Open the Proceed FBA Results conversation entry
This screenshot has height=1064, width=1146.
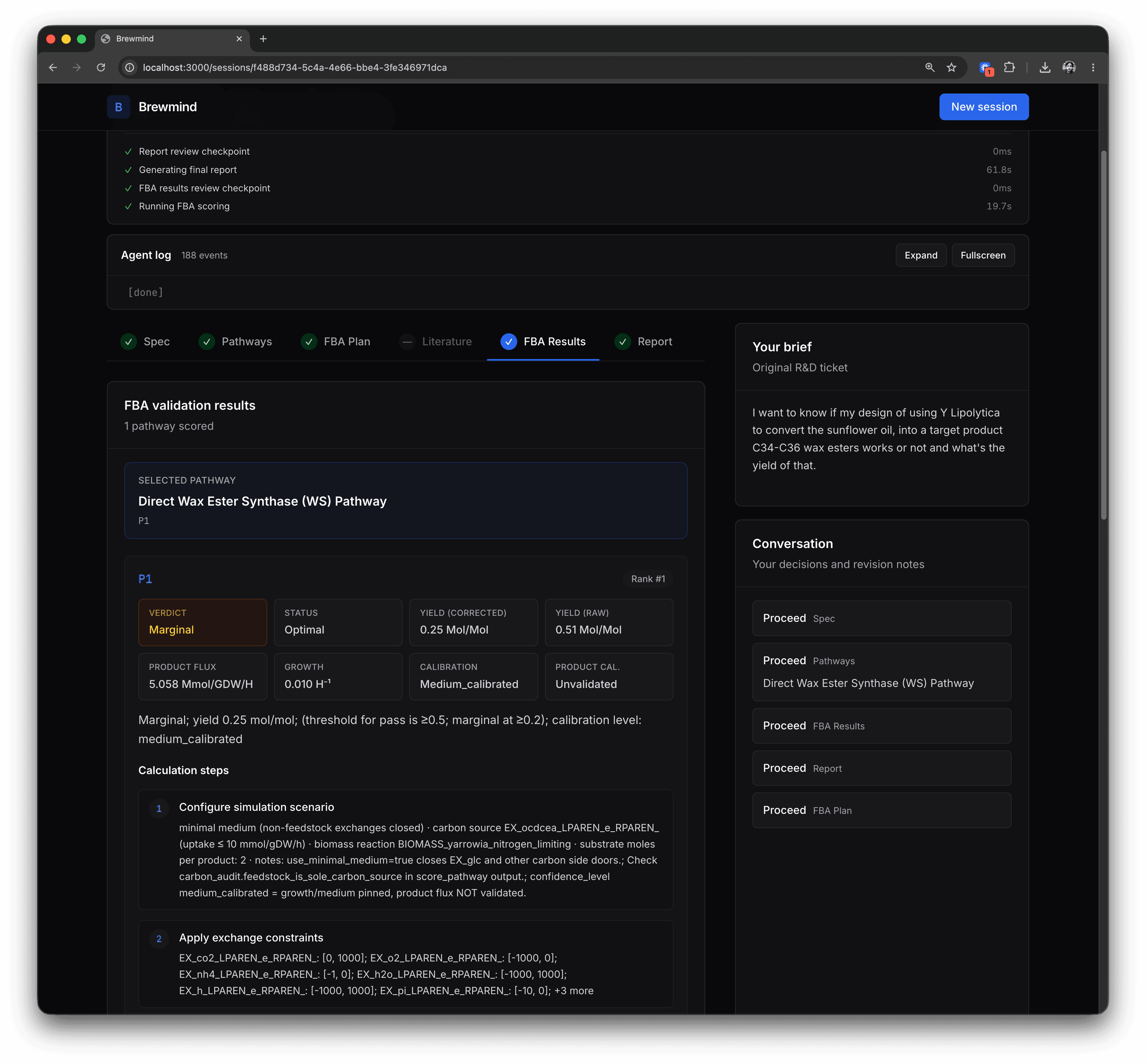click(x=882, y=726)
